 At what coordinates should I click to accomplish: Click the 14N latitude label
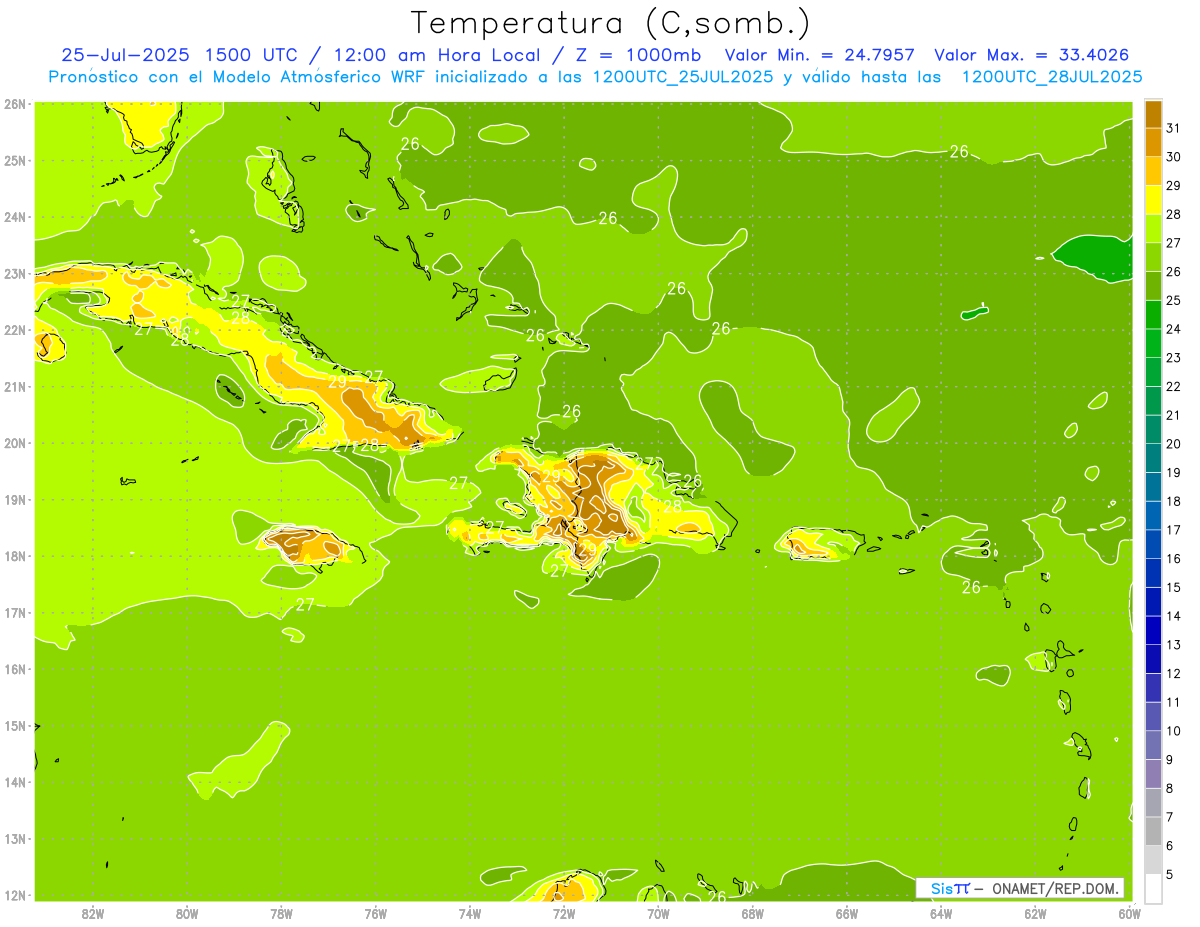point(15,782)
